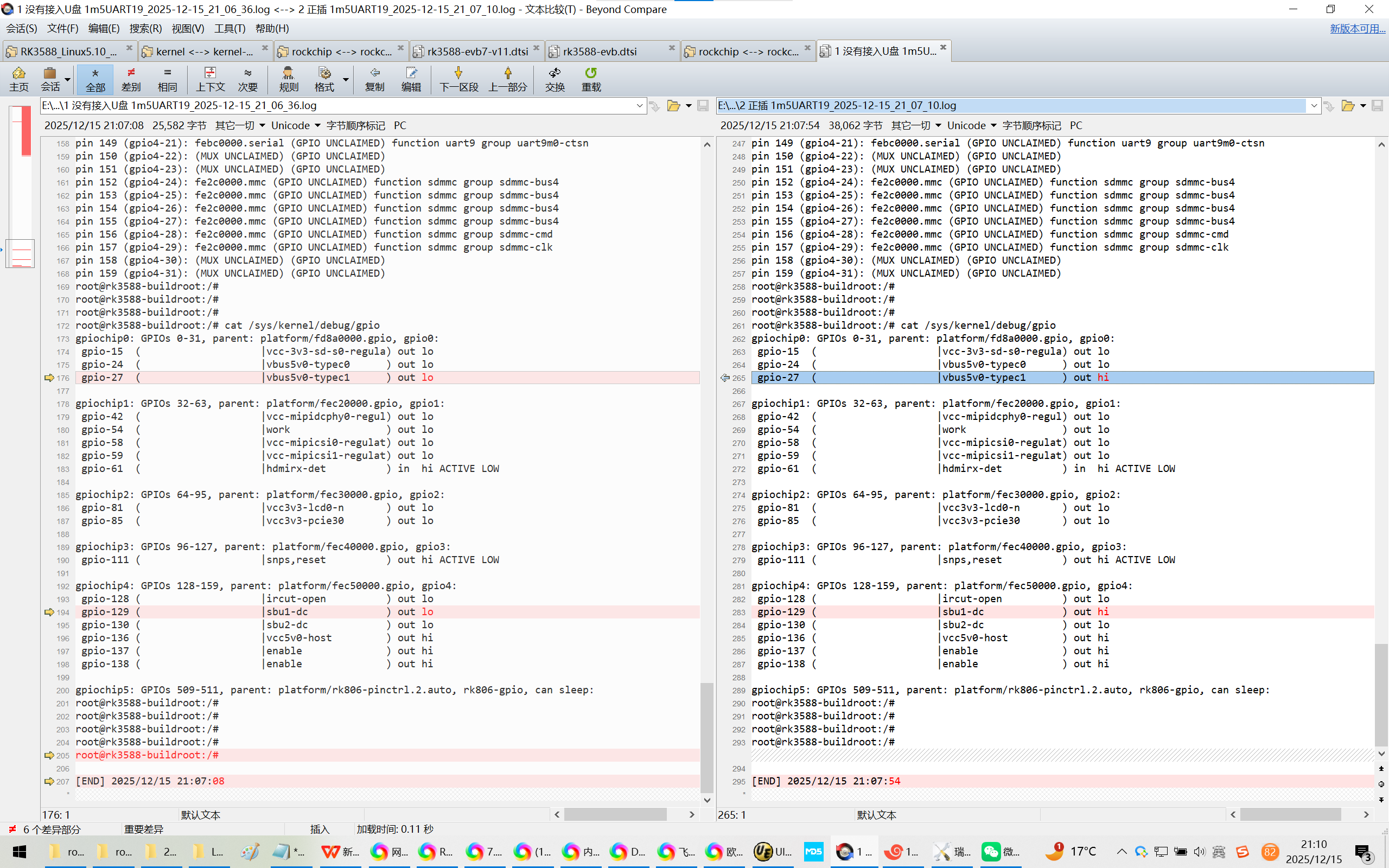Switch to rk3588-evb.dtsi tab
Screen dimensions: 1389x868
tap(600, 51)
